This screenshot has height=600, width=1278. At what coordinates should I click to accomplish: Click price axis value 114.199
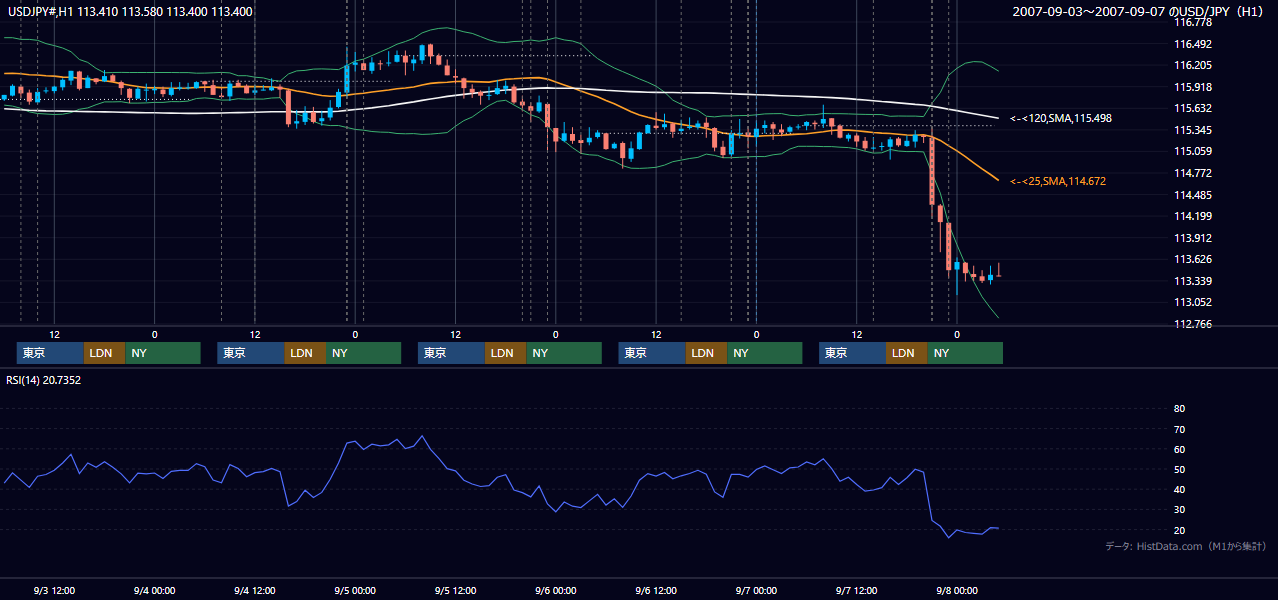pyautogui.click(x=1193, y=216)
